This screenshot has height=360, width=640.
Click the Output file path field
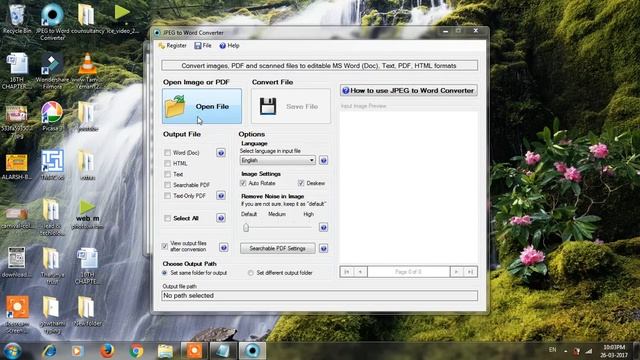coord(320,296)
